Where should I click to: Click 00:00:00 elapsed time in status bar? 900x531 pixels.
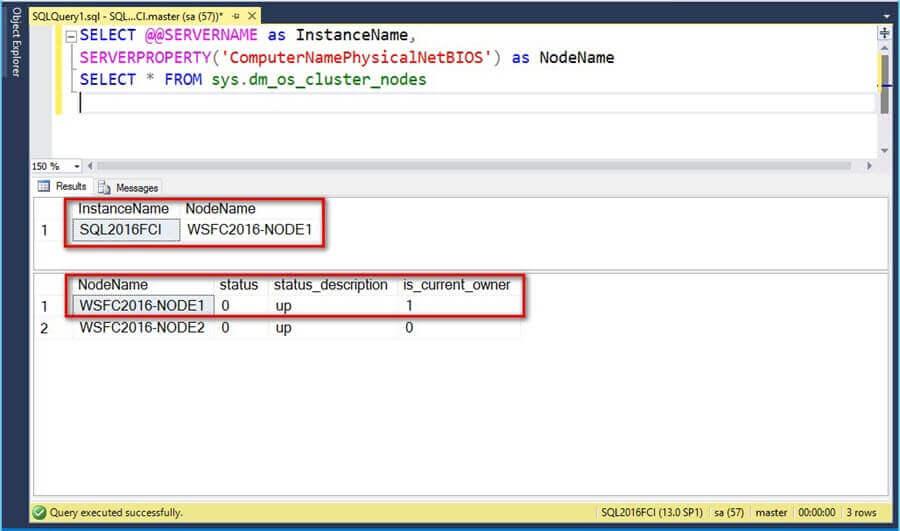[817, 513]
